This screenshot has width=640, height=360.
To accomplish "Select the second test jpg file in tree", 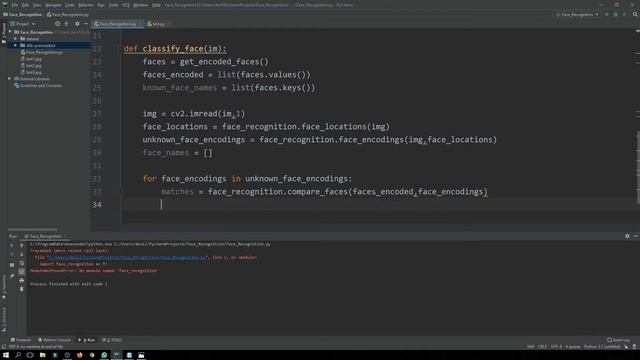I will (x=31, y=65).
